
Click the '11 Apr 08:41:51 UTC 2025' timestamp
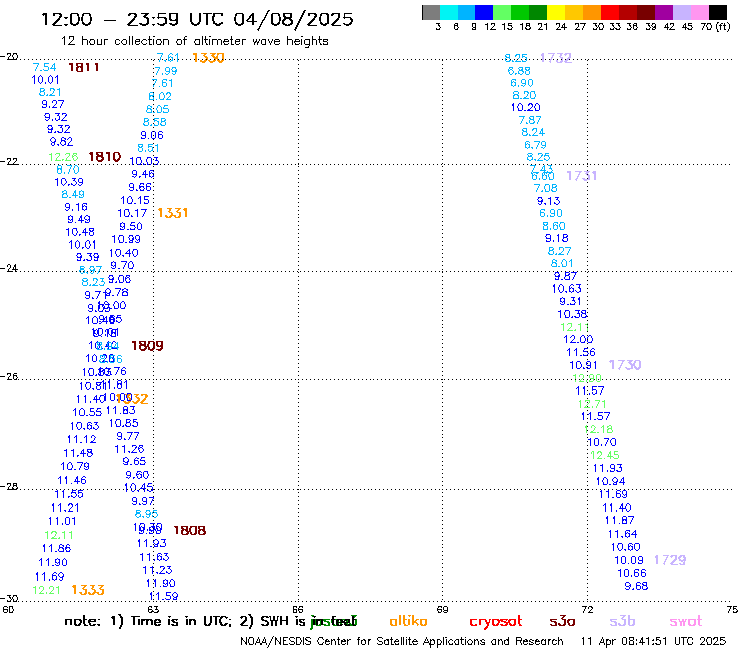pyautogui.click(x=653, y=641)
